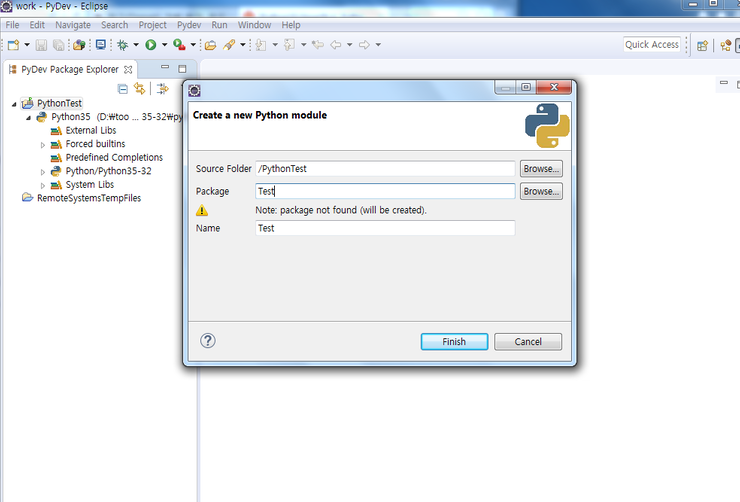
Task: Open the Run dropdown arrow
Action: click(x=164, y=45)
